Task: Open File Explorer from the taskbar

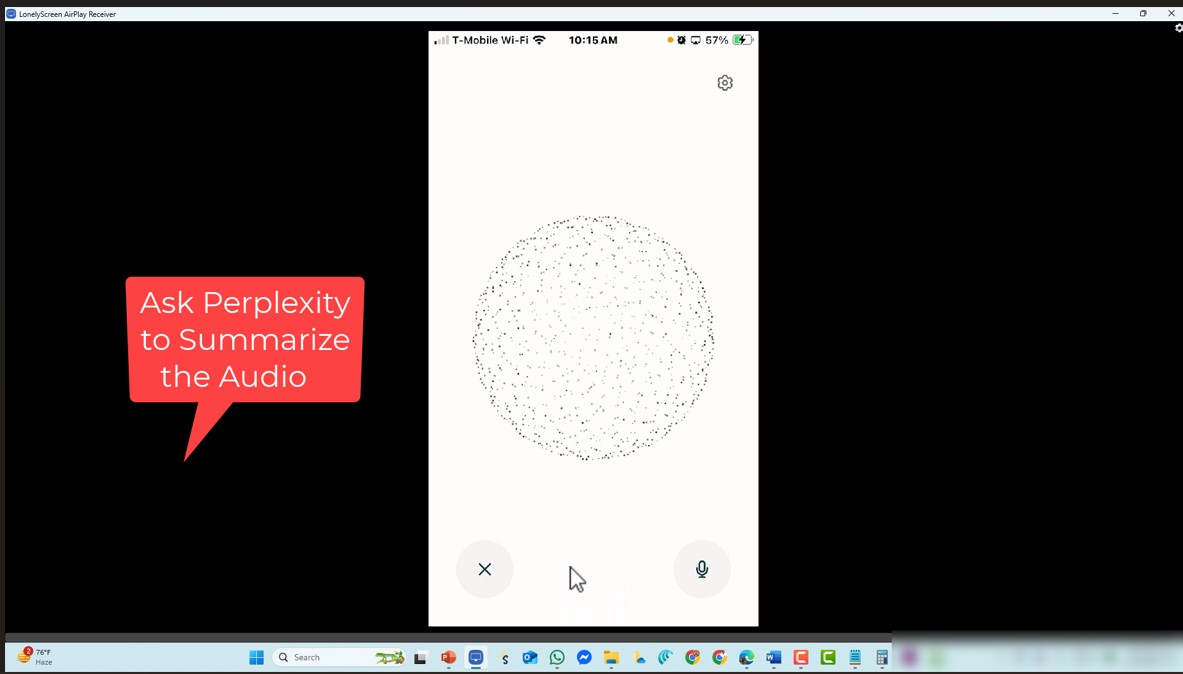Action: click(611, 657)
